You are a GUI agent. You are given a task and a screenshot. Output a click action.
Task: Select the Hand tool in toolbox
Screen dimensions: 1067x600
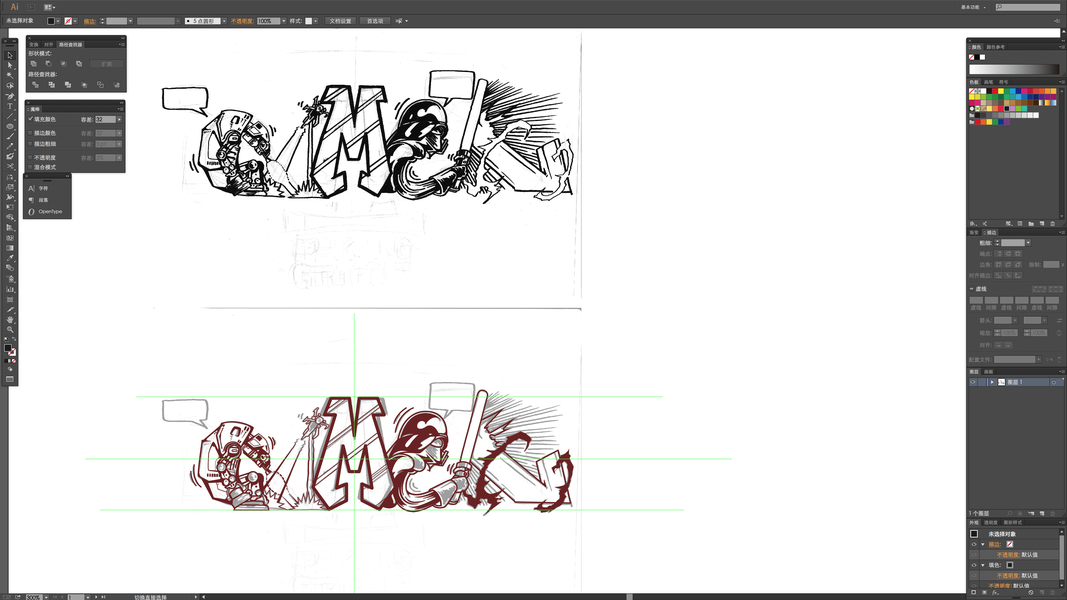pyautogui.click(x=10, y=320)
